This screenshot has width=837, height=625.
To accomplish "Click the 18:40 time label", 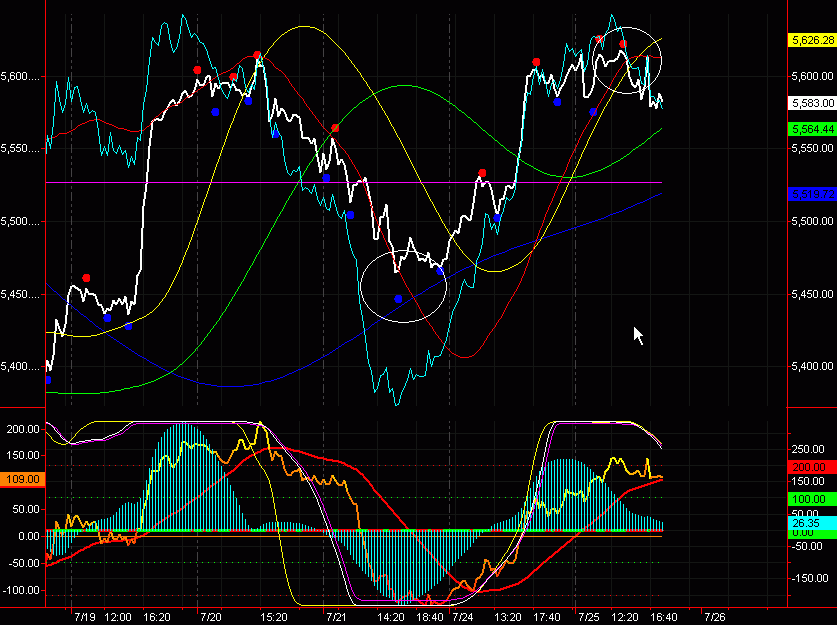I will point(430,617).
